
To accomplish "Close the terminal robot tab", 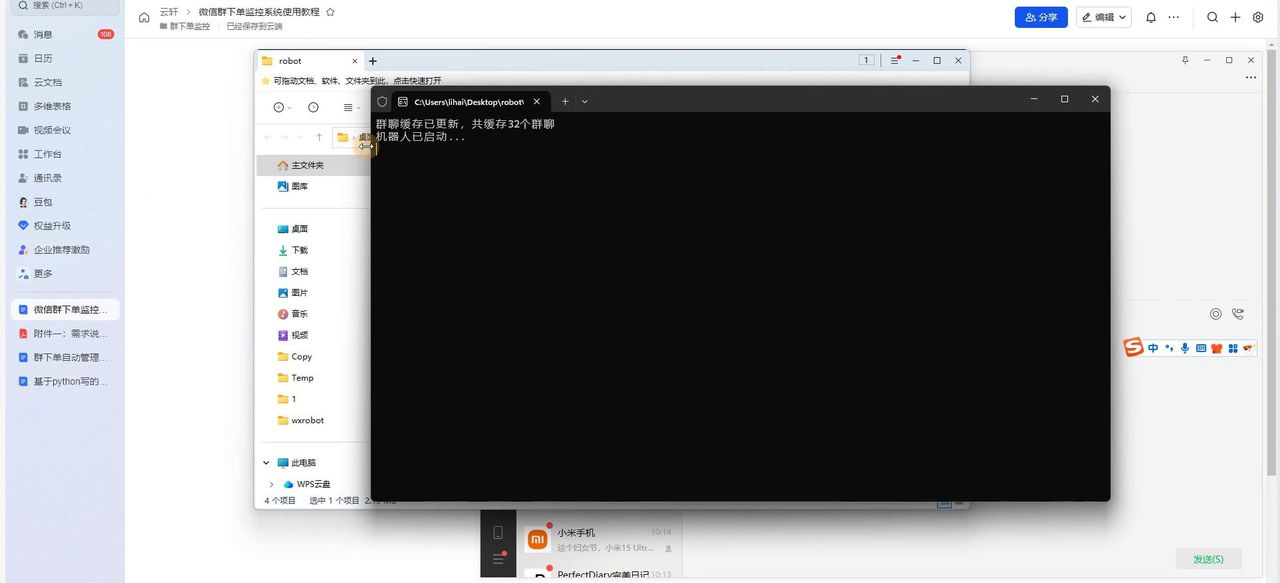I will 537,101.
